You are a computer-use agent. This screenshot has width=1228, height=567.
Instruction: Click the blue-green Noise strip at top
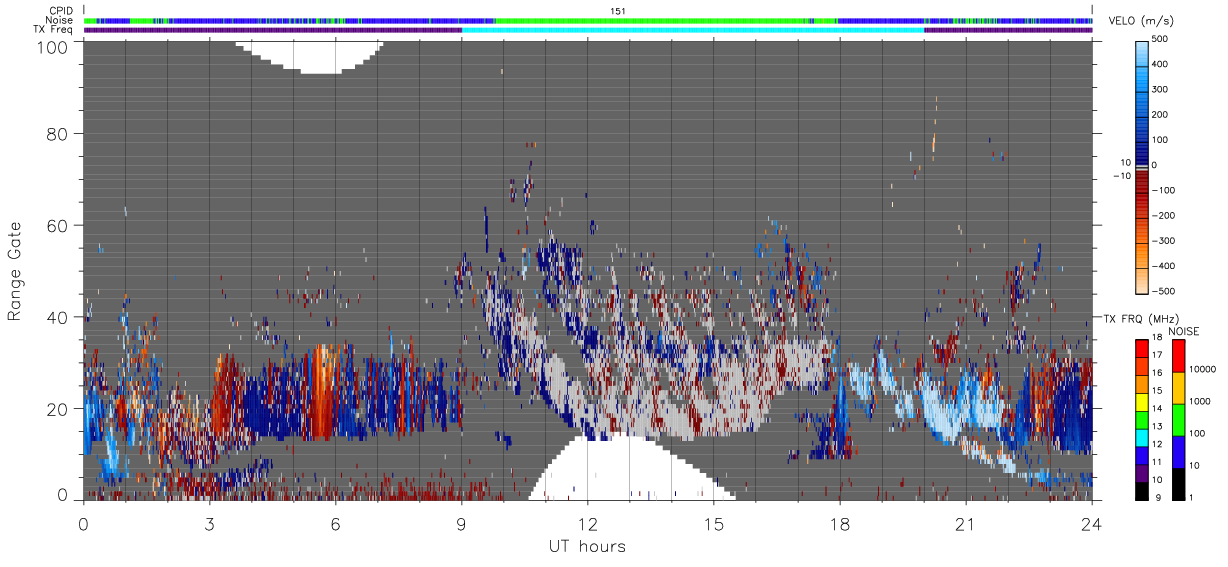588,20
